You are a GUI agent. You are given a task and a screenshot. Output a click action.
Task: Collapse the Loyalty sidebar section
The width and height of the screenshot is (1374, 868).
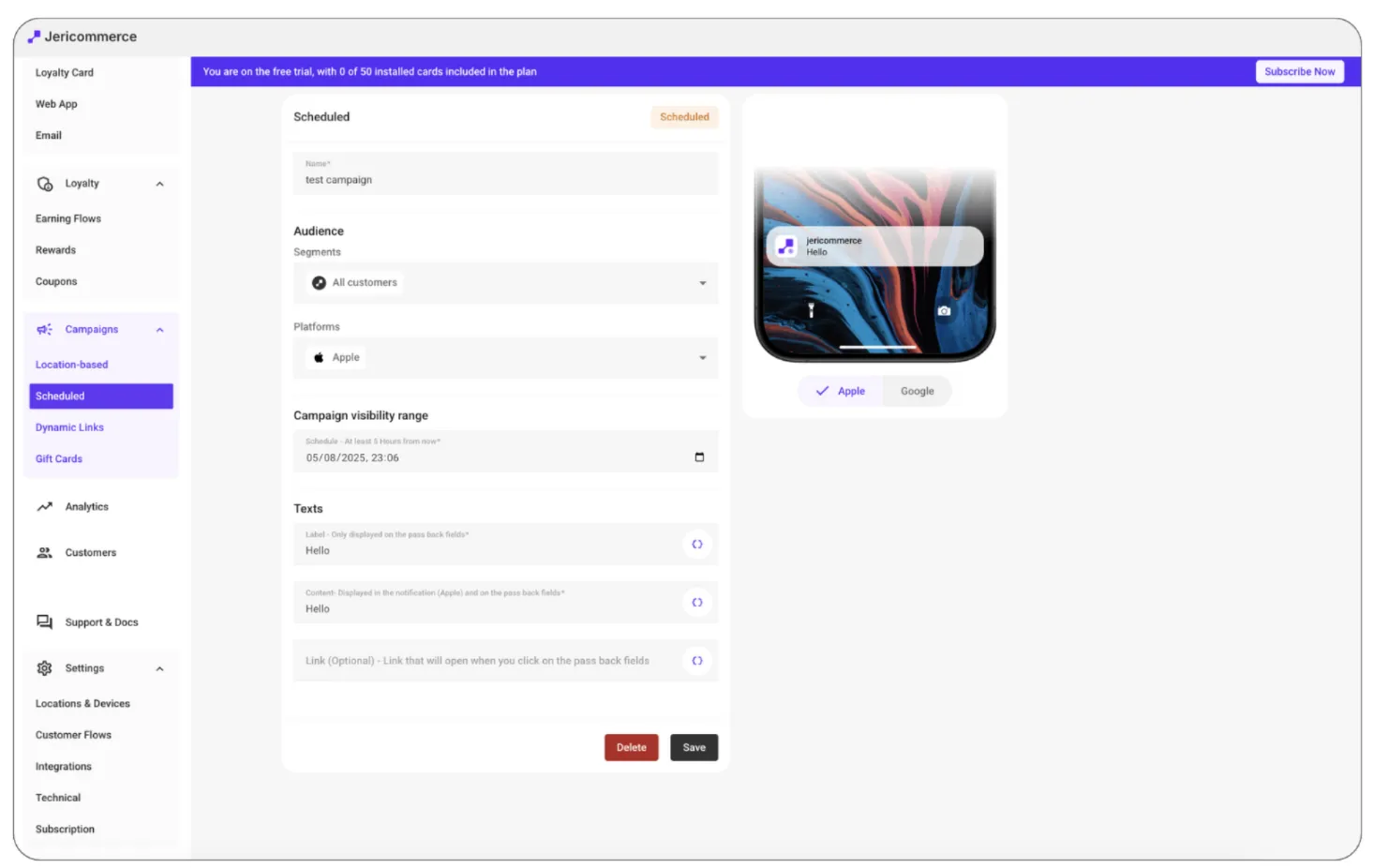[159, 185]
